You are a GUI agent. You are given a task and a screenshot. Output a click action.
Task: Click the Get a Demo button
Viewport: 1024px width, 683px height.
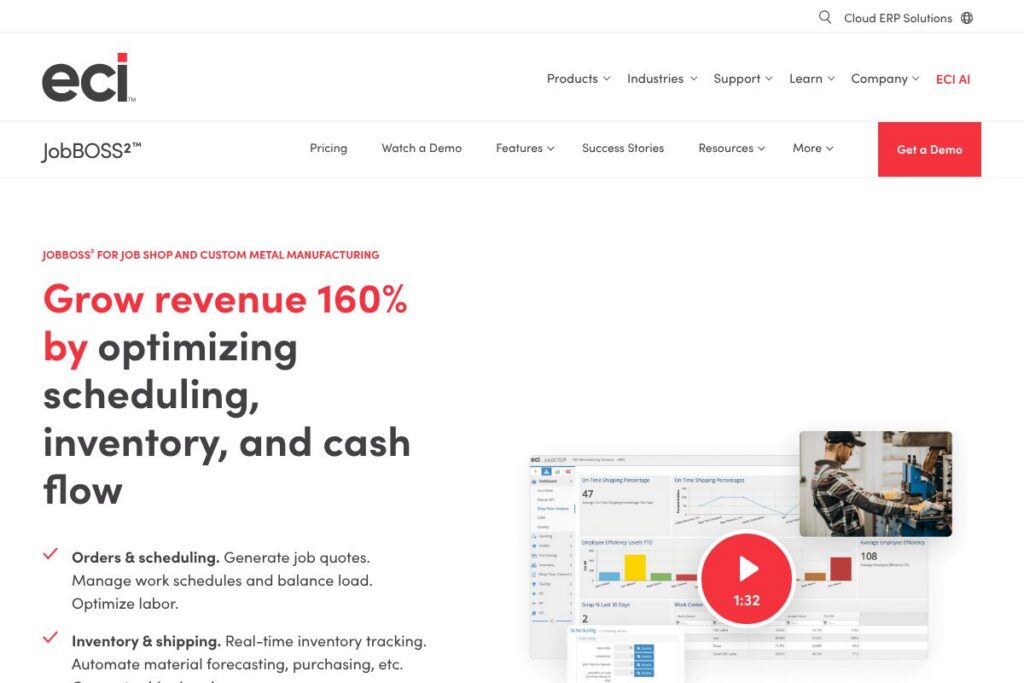[x=929, y=149]
